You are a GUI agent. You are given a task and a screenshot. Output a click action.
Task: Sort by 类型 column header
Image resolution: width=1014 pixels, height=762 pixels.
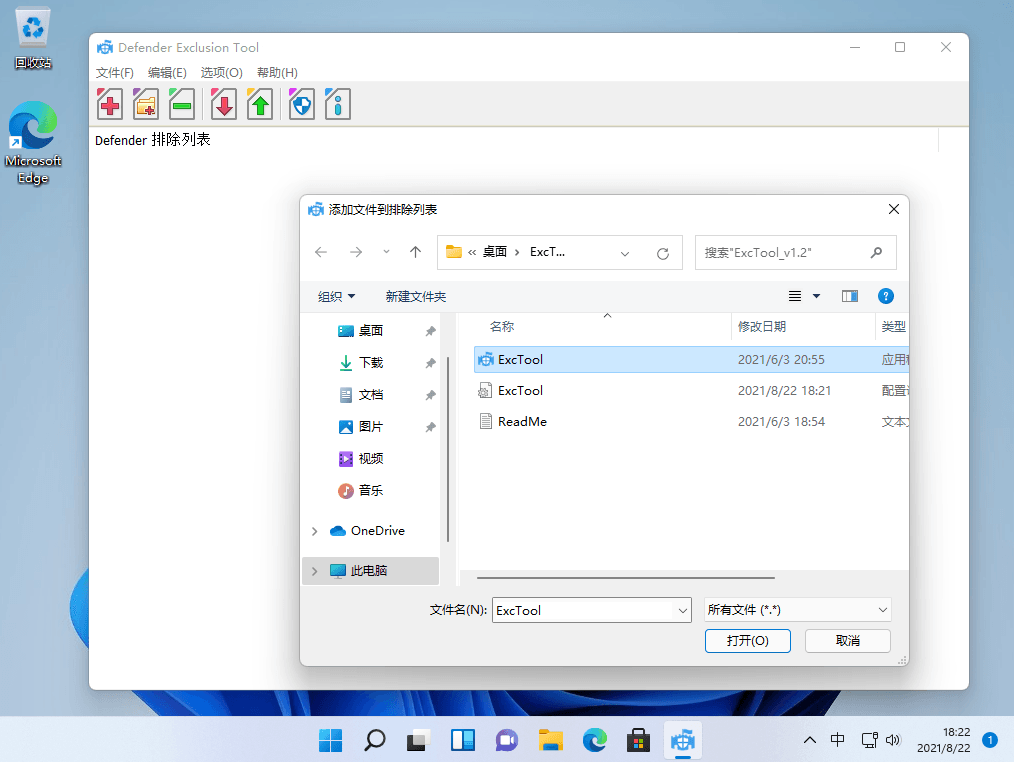893,327
